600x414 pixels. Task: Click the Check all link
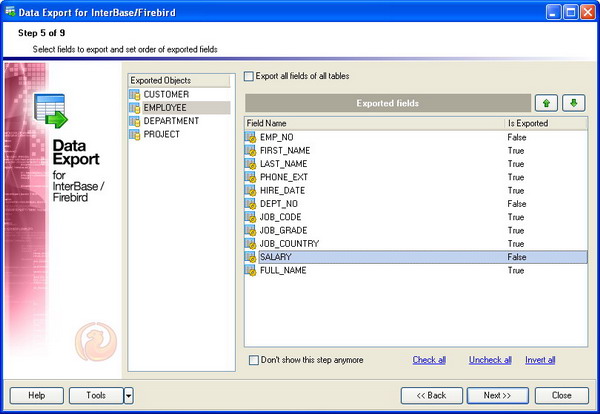tap(429, 360)
